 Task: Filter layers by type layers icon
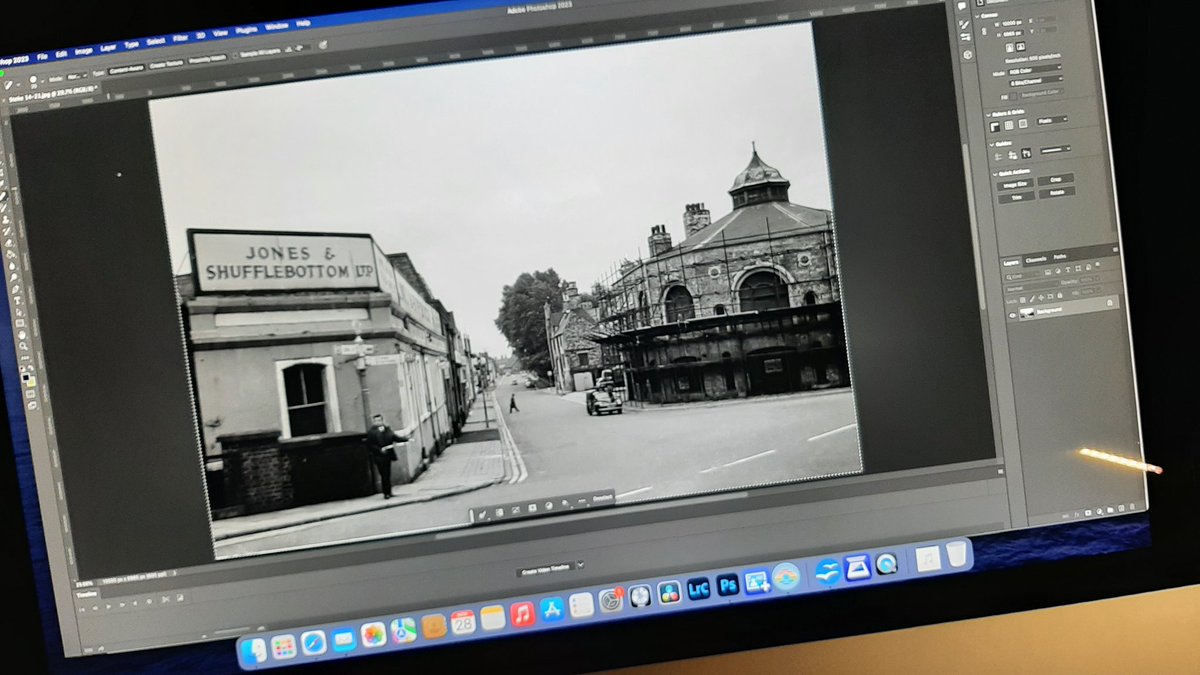1068,270
